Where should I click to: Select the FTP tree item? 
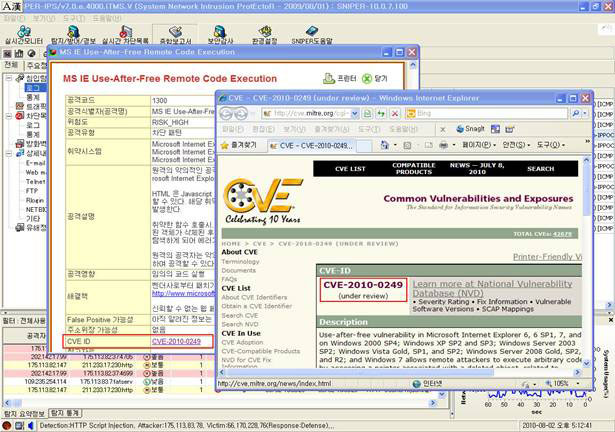click(32, 191)
